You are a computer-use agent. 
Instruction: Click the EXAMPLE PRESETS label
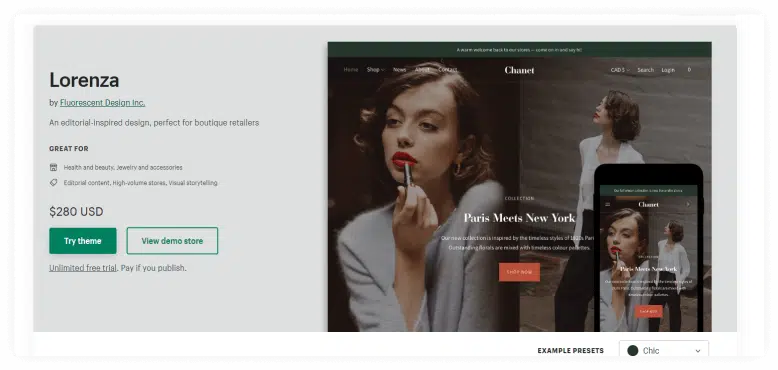click(x=571, y=351)
